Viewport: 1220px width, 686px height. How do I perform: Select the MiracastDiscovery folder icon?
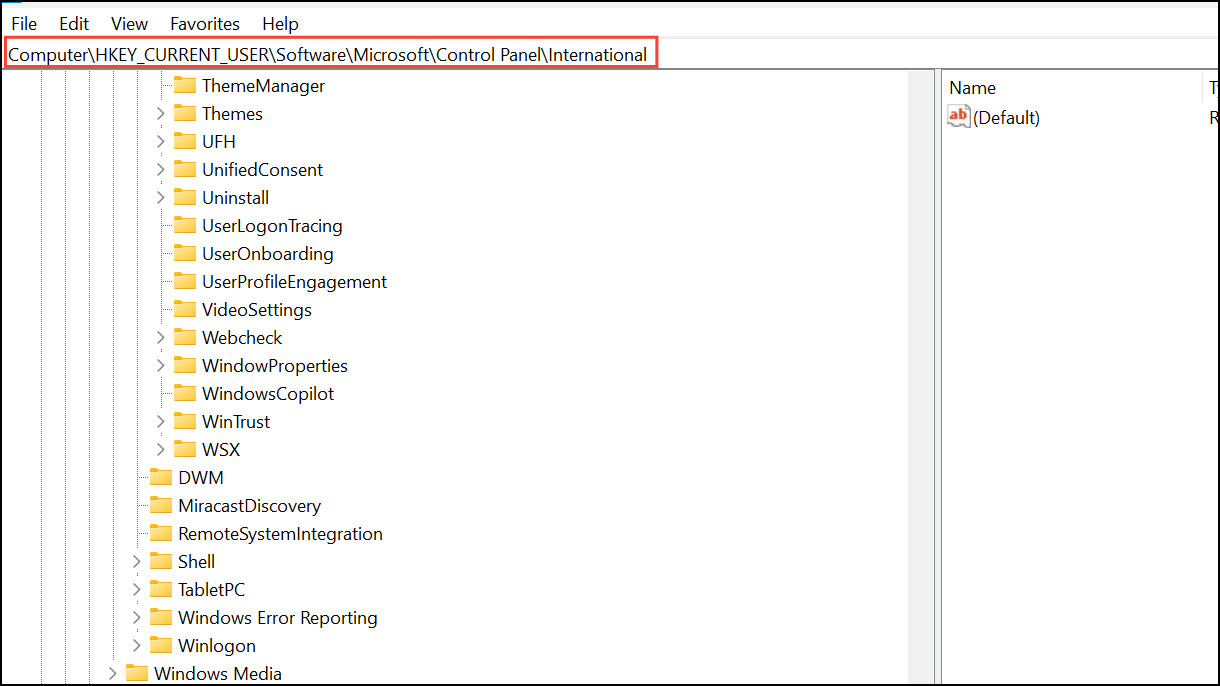click(x=161, y=505)
